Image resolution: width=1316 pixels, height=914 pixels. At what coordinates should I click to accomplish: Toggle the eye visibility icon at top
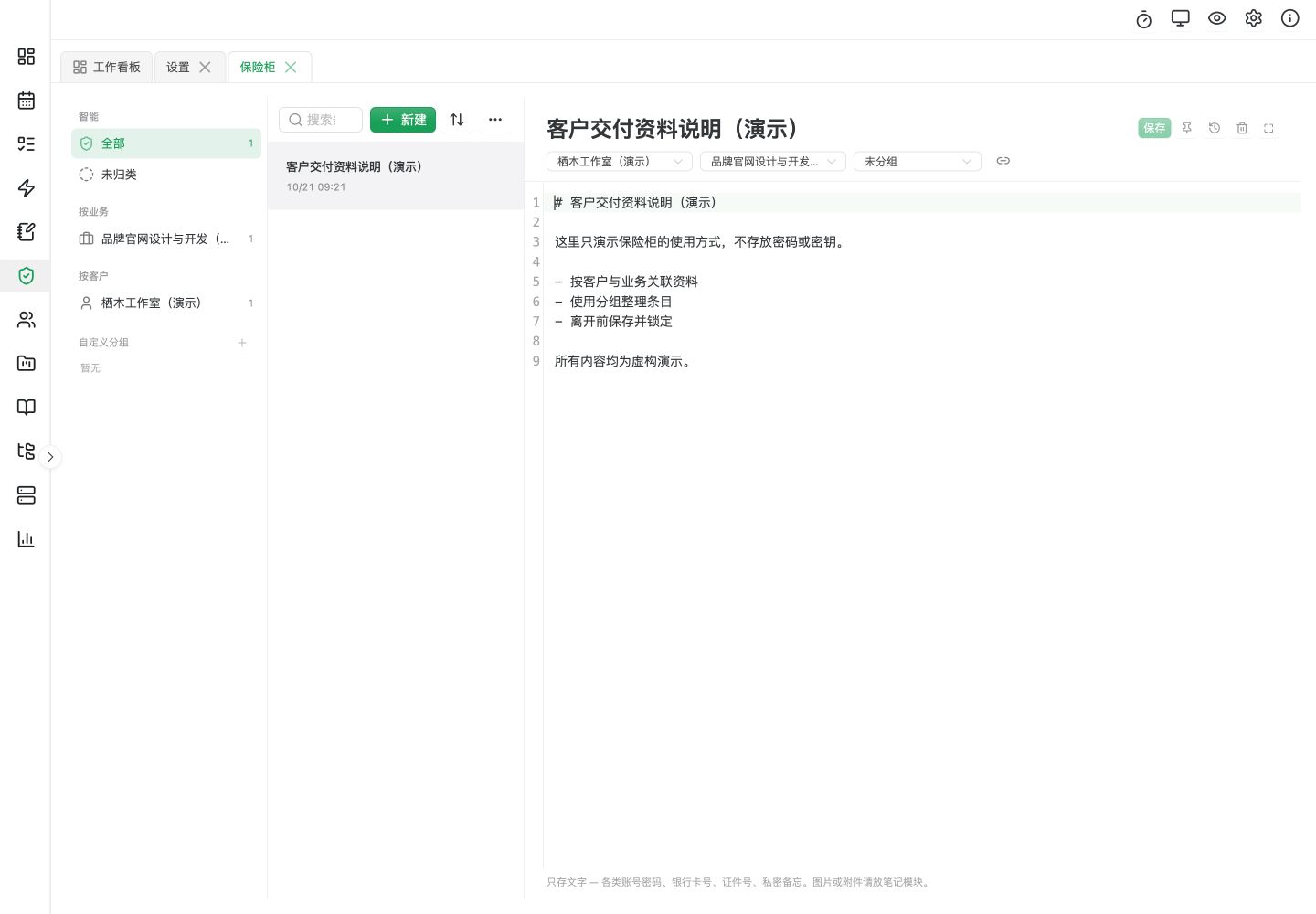coord(1217,18)
